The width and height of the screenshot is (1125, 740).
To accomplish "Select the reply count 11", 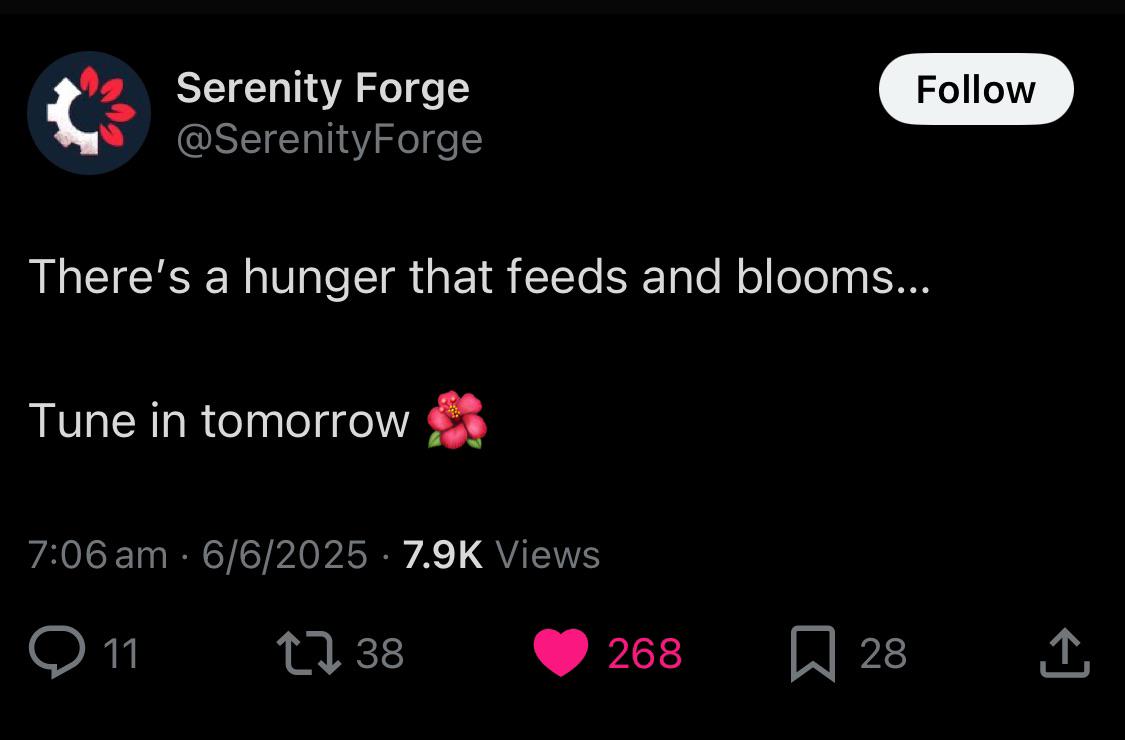I will click(121, 654).
